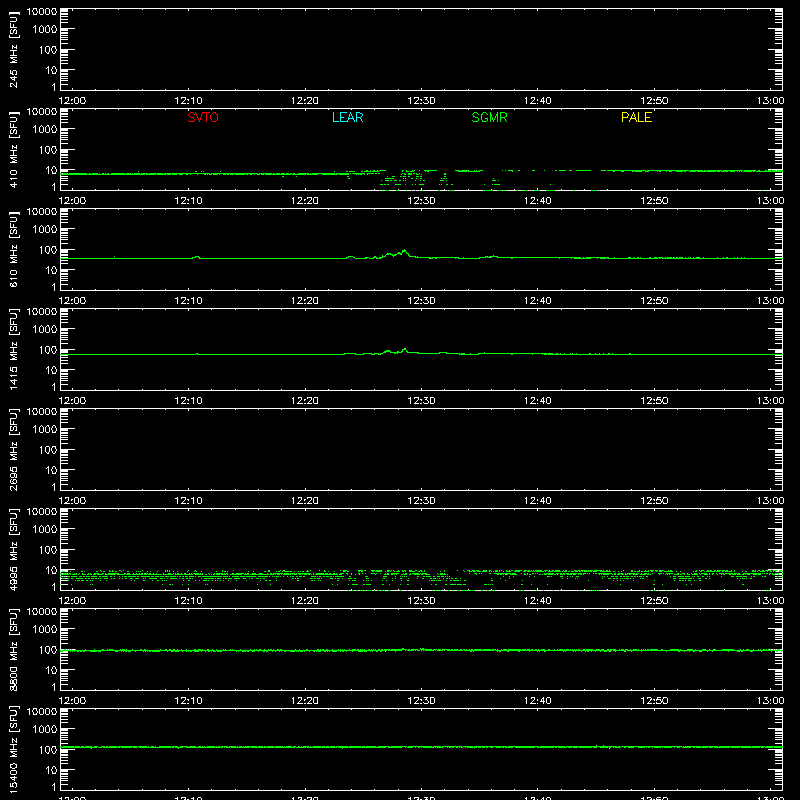Select the 245 MHz [SFU] axis title
The width and height of the screenshot is (800, 800).
14,49
